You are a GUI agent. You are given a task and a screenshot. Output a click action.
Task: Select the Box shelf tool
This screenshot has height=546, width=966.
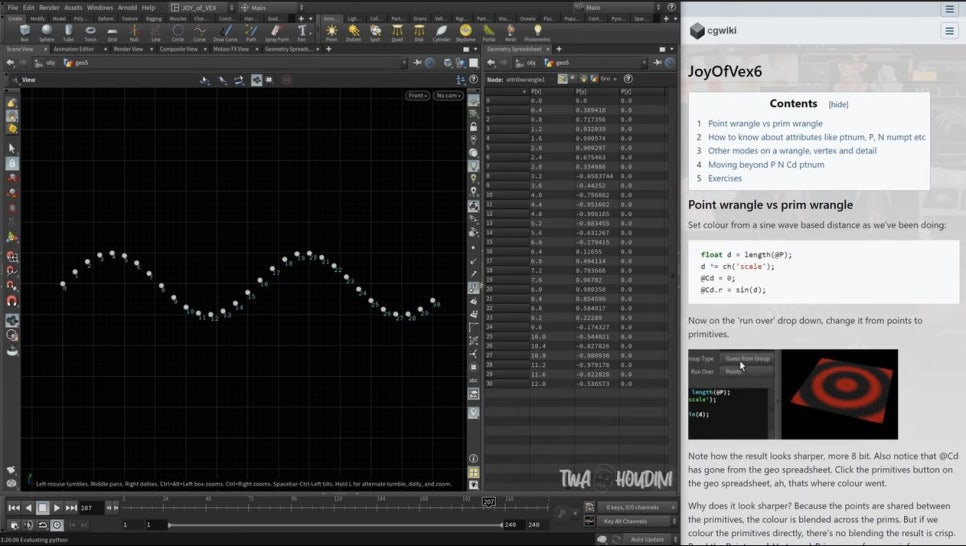pos(25,33)
